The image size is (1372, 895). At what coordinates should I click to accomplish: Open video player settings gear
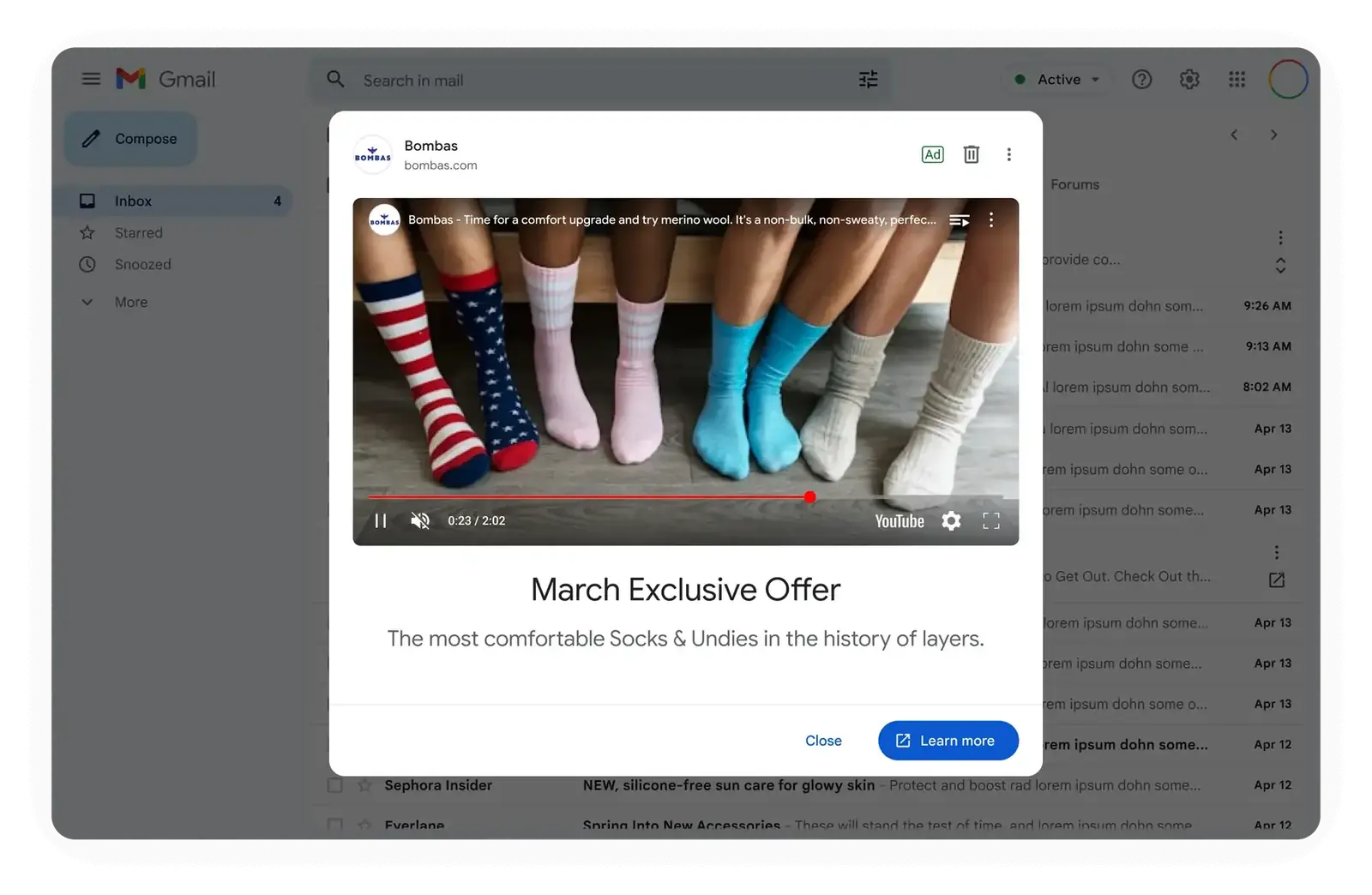pyautogui.click(x=951, y=520)
